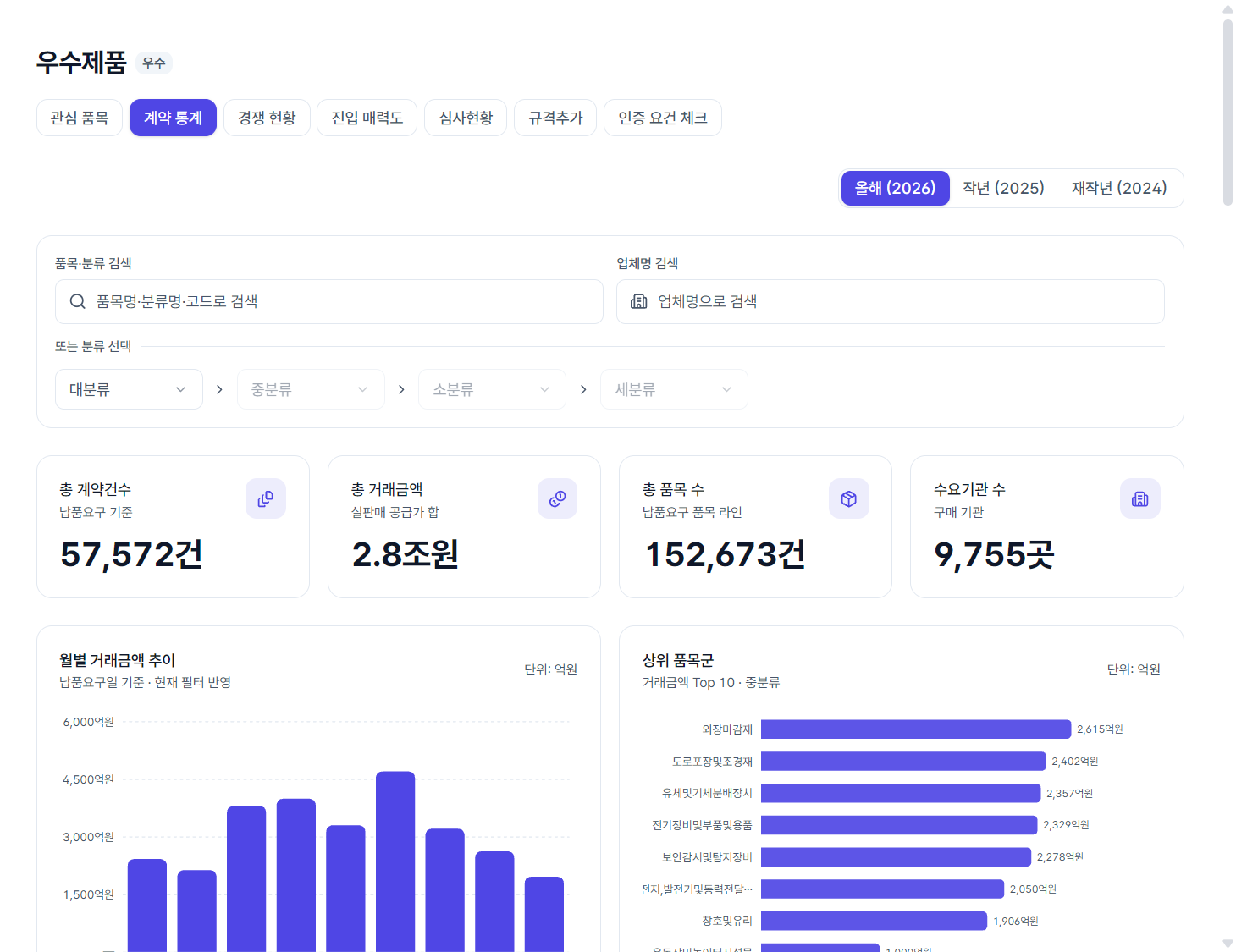Screen dimensions: 1236x952
Task: Open the 인증 요건 체크 tab
Action: [663, 118]
